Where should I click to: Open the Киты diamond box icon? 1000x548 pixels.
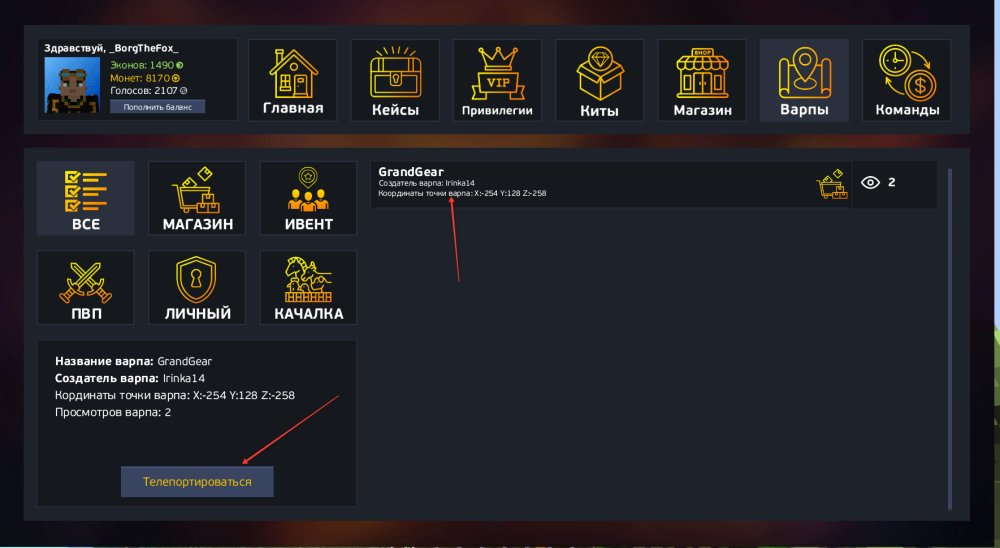click(599, 80)
